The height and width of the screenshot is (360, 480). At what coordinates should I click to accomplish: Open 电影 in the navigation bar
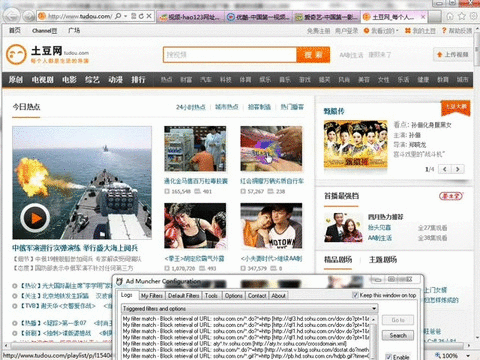point(69,80)
